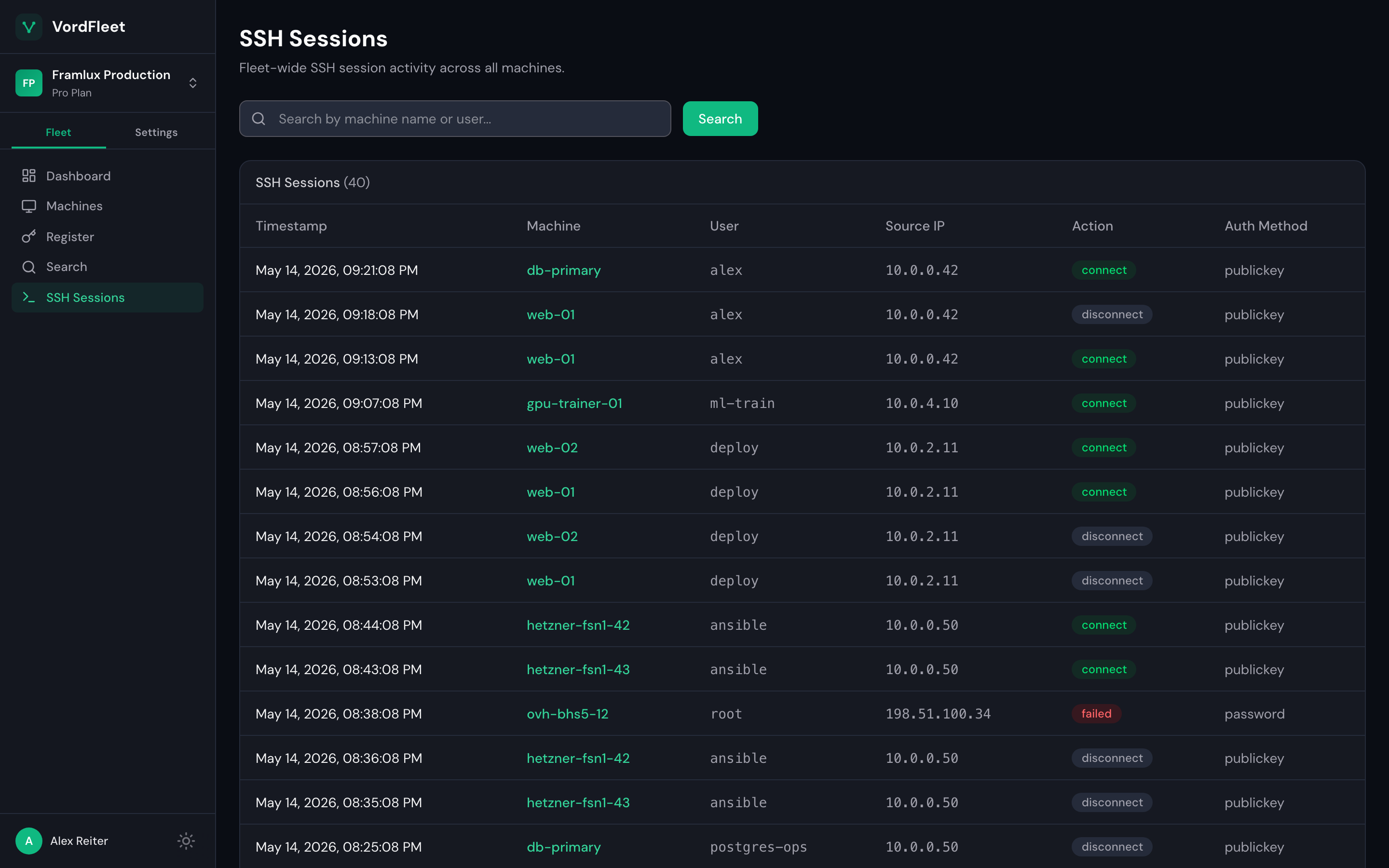This screenshot has width=1389, height=868.
Task: Open Search in the sidebar
Action: point(108,267)
